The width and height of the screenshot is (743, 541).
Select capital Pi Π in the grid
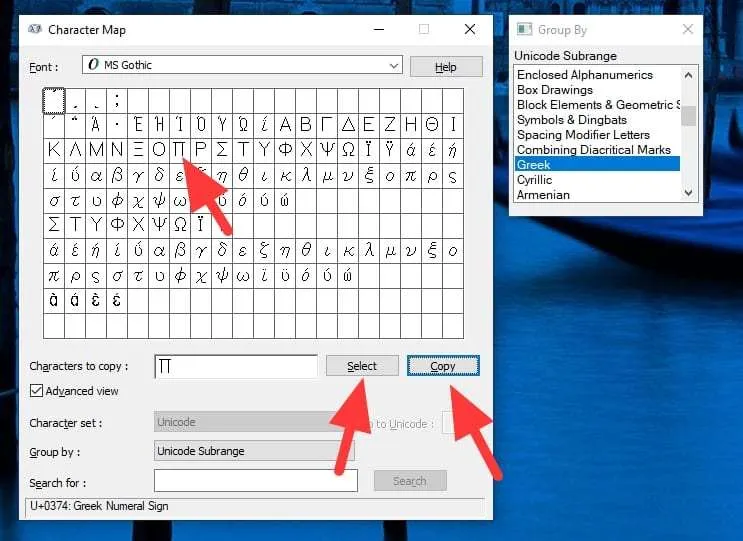[180, 150]
